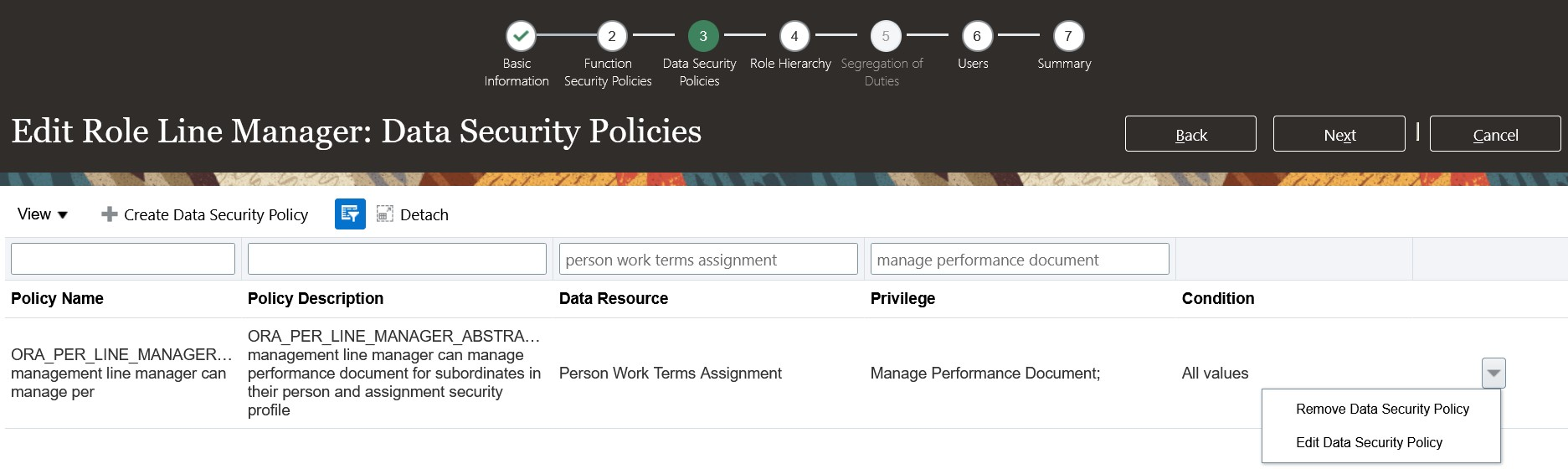Focus the Privilege filter field
Screen dimensions: 1568x469
point(1020,259)
